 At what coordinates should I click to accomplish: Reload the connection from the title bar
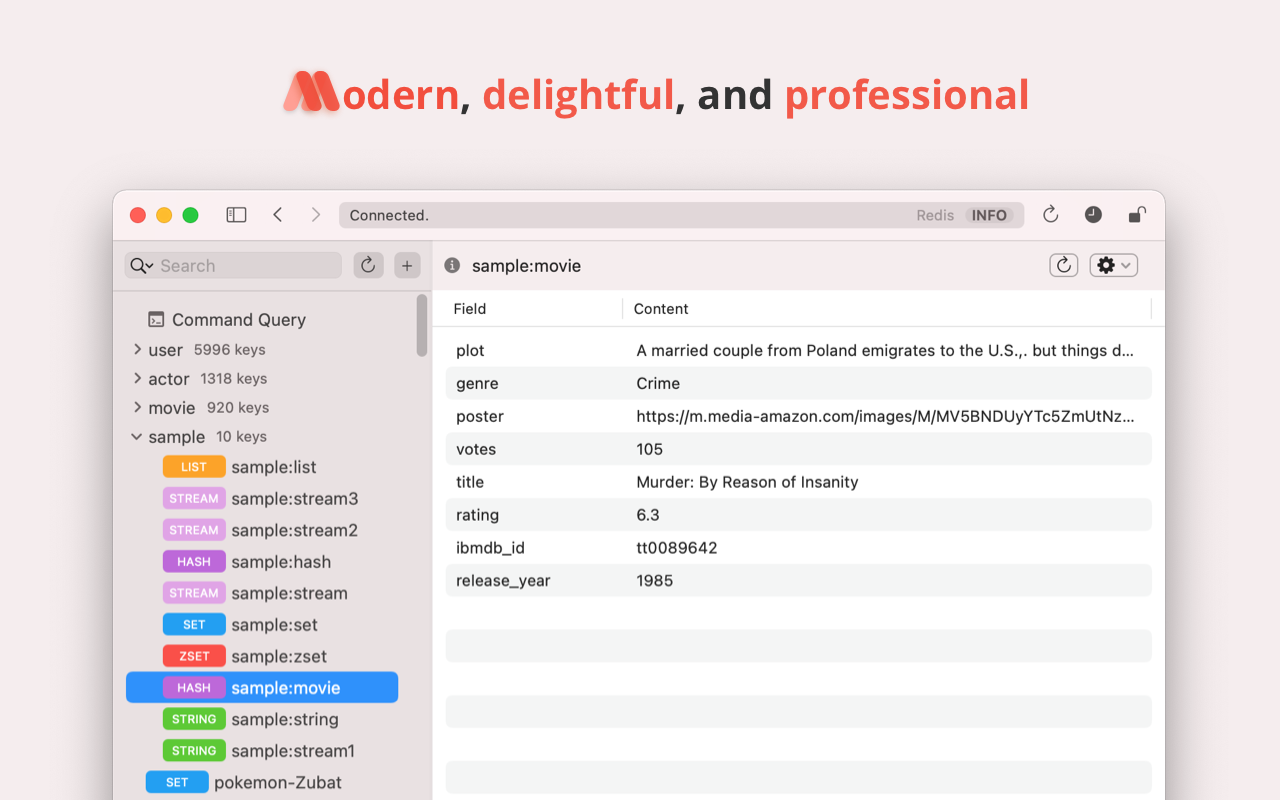pos(1050,215)
